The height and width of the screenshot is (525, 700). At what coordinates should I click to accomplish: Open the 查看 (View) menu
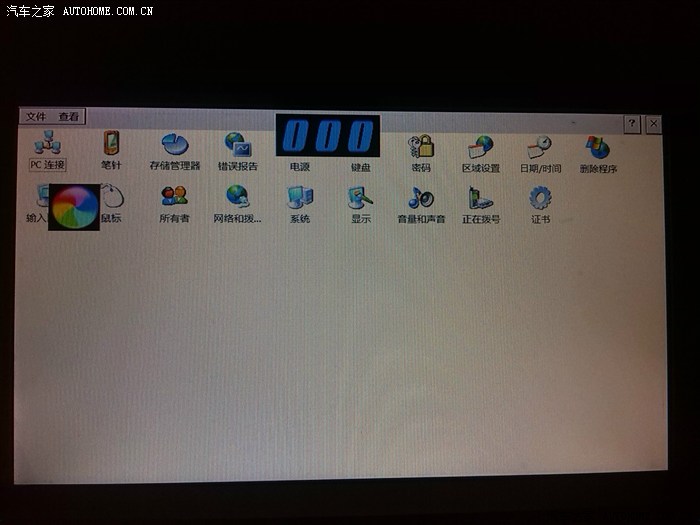68,116
